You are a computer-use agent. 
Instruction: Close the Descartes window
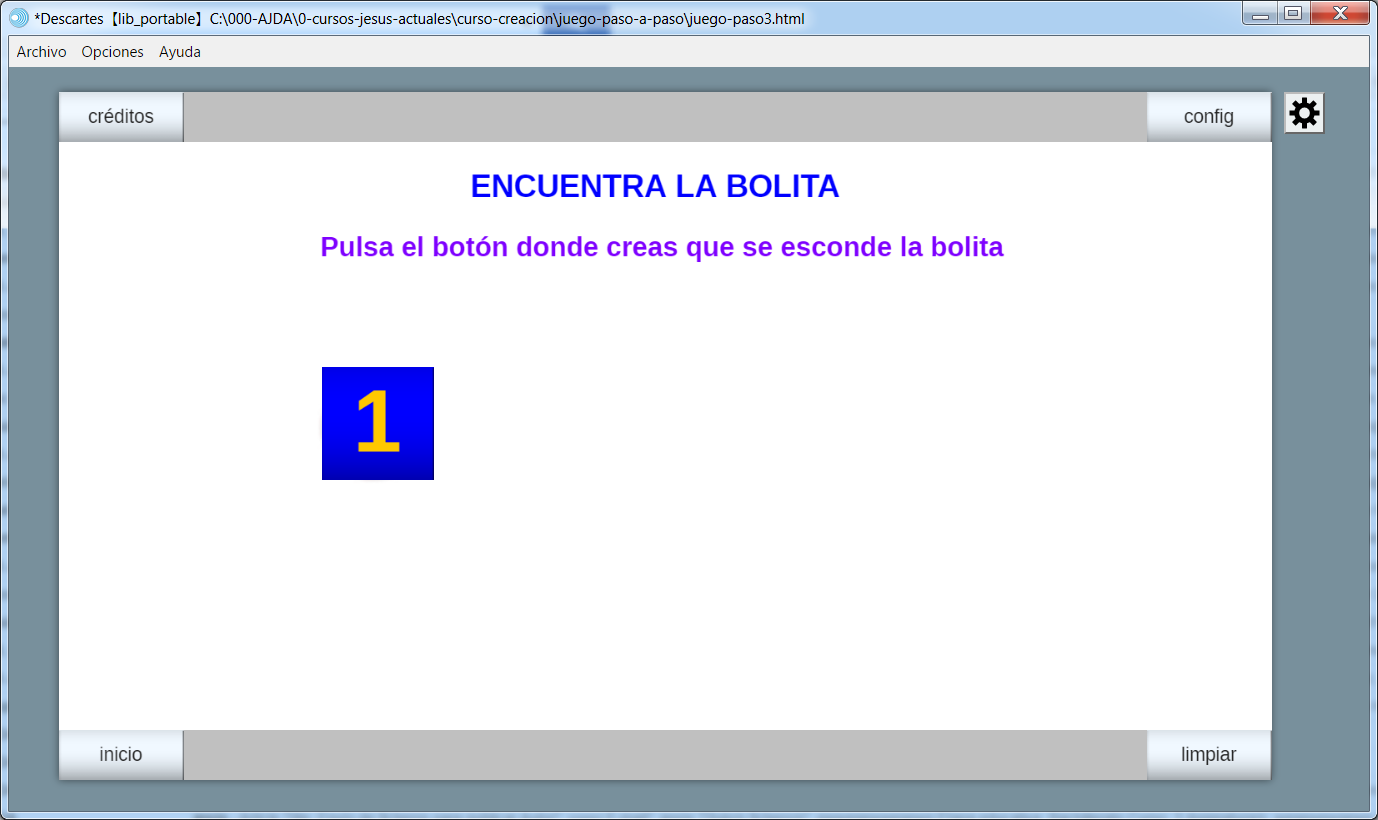tap(1338, 14)
